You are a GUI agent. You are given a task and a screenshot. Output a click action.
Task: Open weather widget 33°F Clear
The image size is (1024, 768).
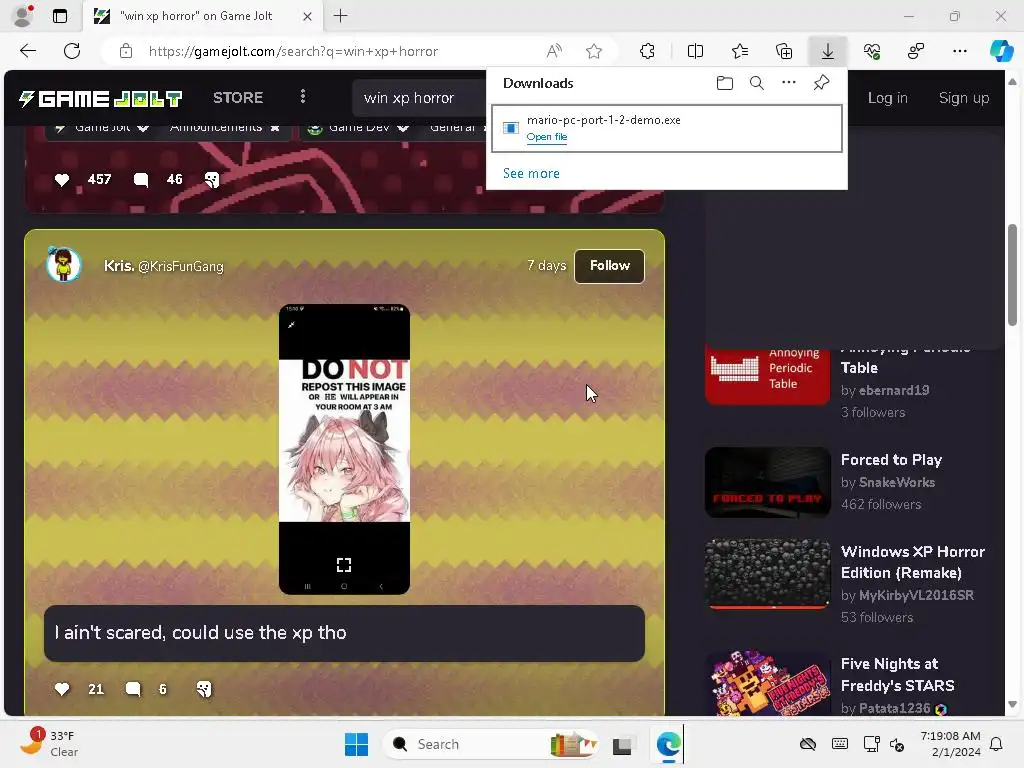point(49,743)
